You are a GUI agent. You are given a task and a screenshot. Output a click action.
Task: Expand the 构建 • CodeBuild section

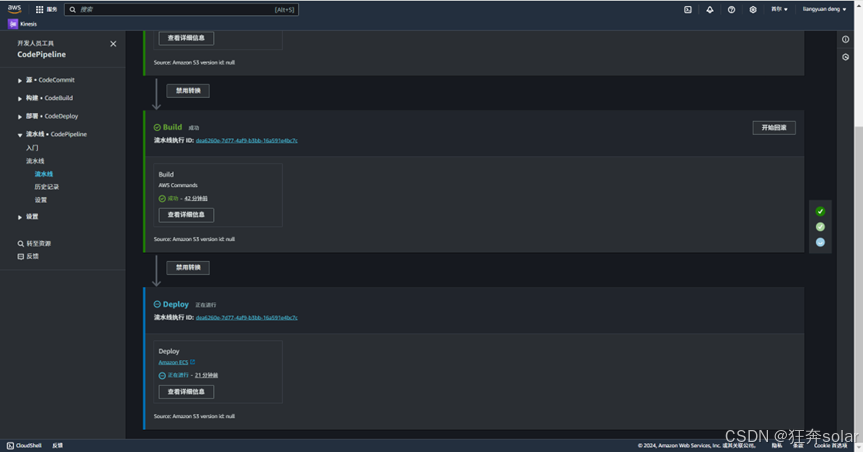coord(20,99)
